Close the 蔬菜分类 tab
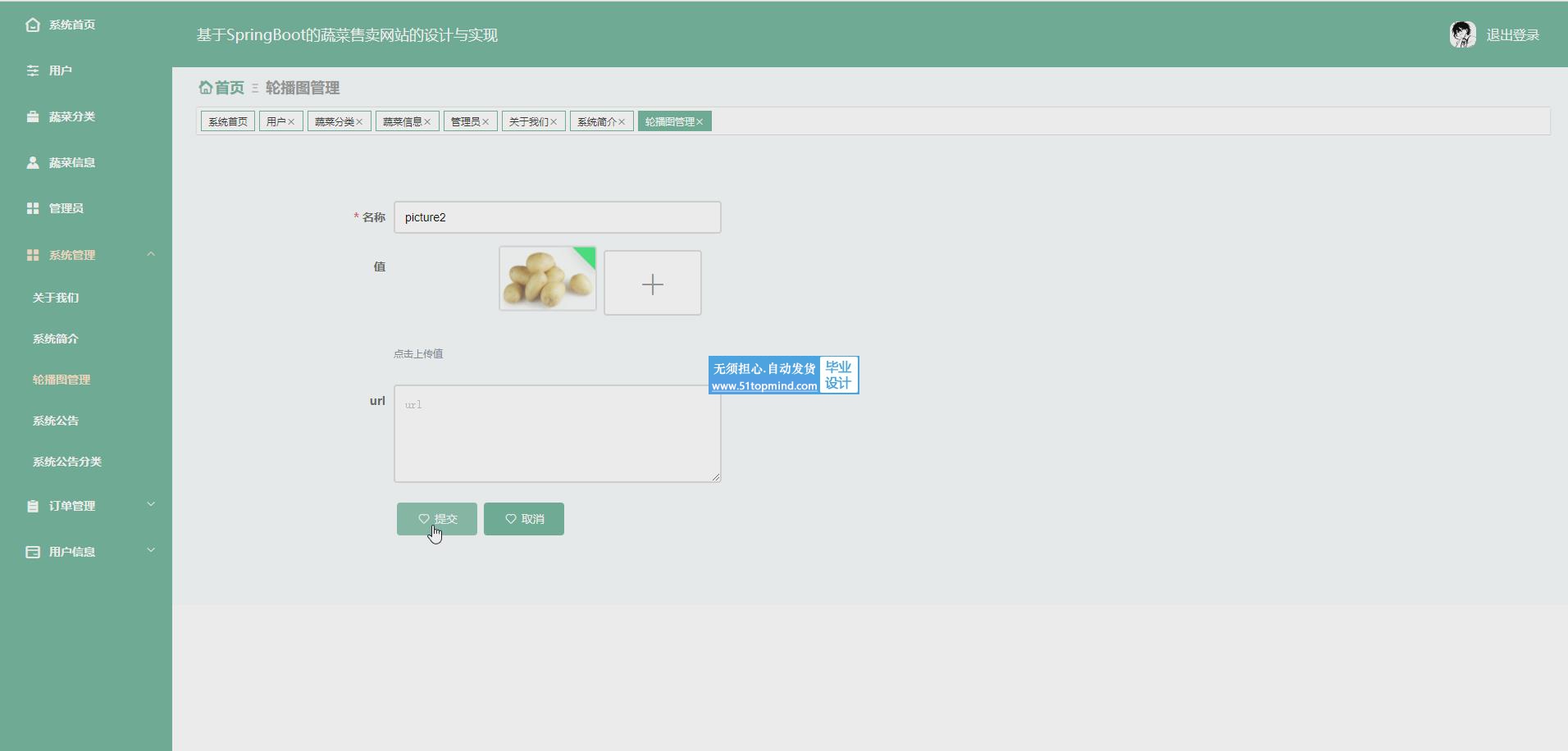Screen dimensions: 1568x751 (359, 121)
